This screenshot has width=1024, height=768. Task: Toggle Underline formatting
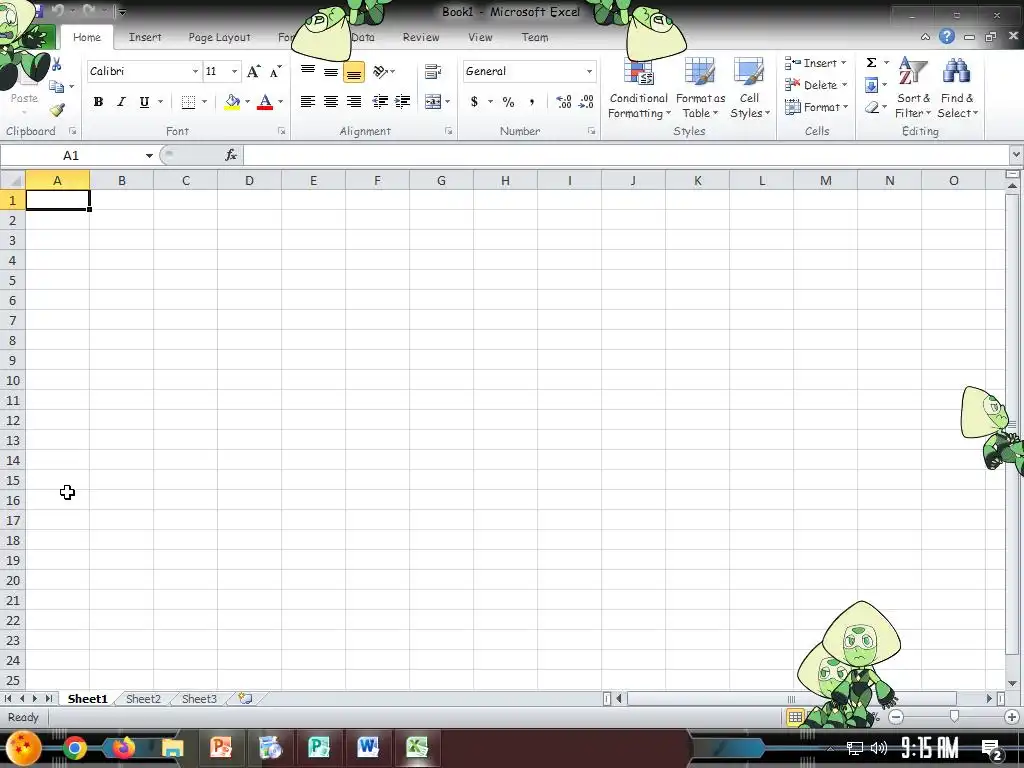point(144,102)
